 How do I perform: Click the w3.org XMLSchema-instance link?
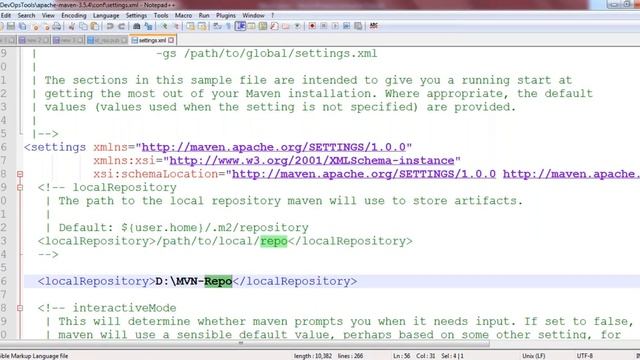click(x=312, y=160)
